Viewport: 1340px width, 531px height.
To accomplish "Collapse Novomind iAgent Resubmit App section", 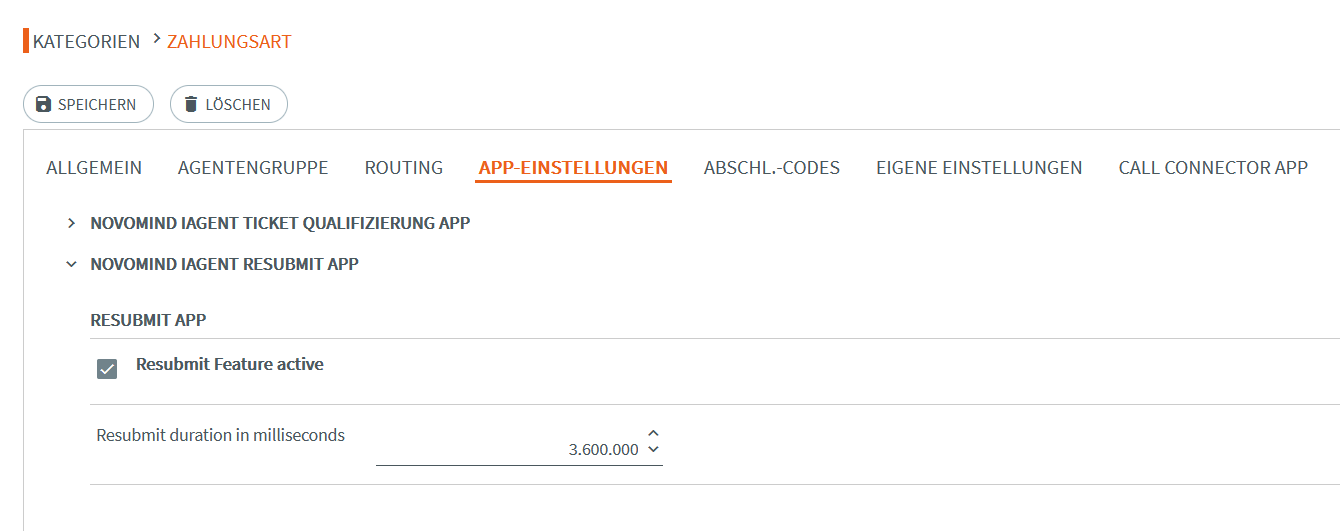I will point(71,264).
